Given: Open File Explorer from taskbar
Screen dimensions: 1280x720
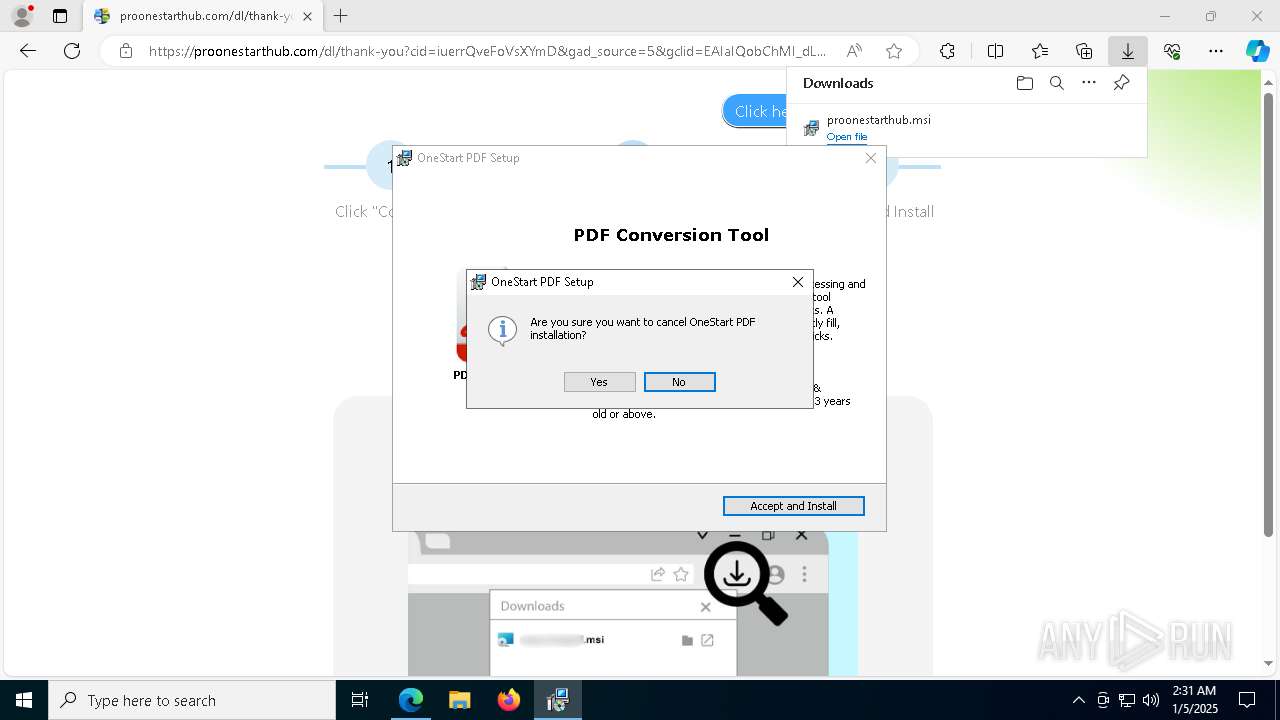Looking at the screenshot, I should tap(460, 700).
